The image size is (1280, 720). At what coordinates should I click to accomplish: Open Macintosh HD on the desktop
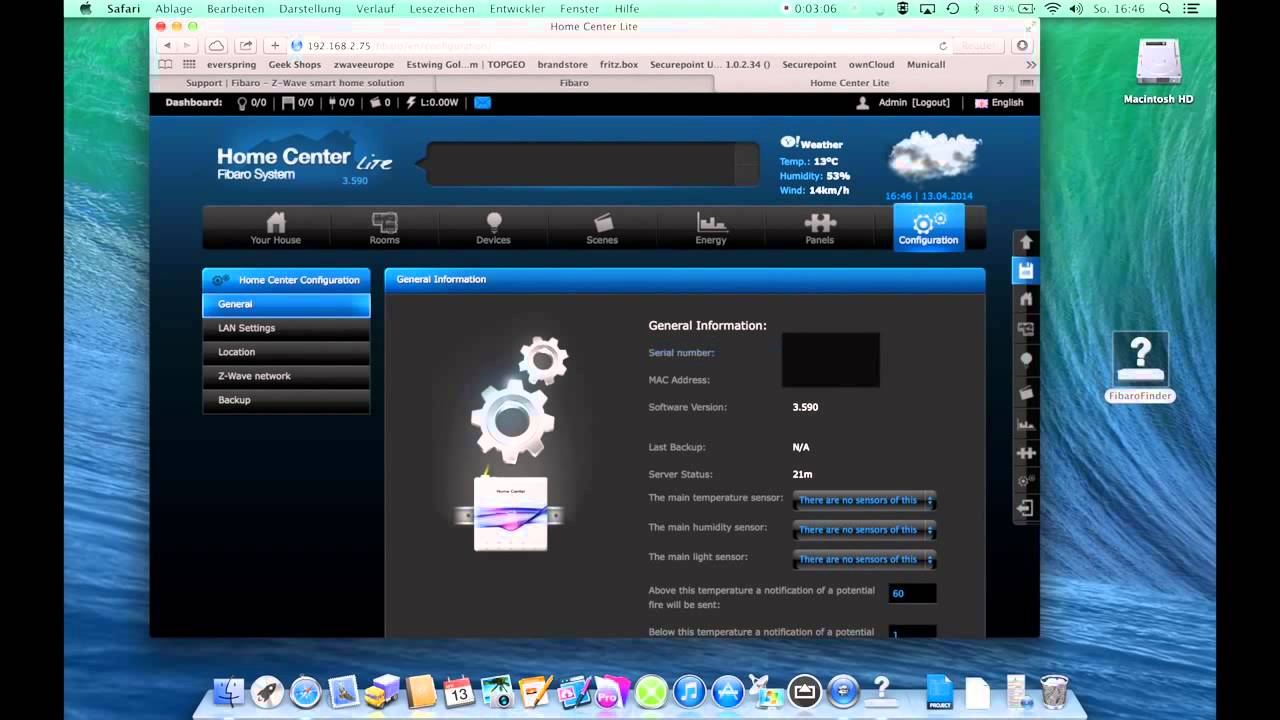pyautogui.click(x=1158, y=72)
